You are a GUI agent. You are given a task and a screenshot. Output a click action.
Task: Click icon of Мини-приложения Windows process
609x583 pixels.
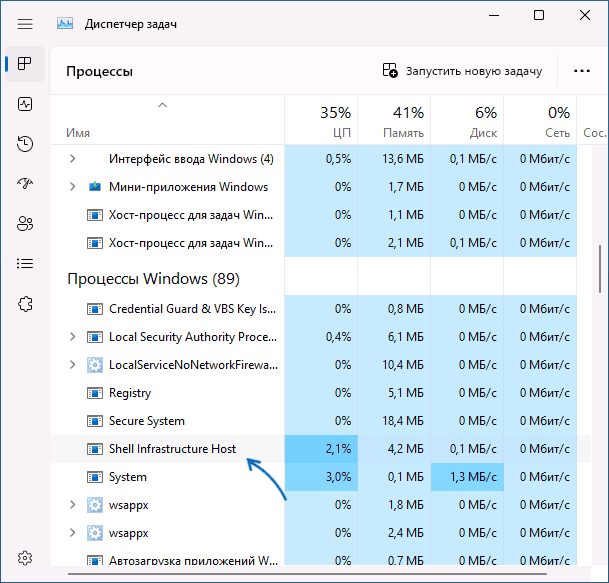(95, 187)
